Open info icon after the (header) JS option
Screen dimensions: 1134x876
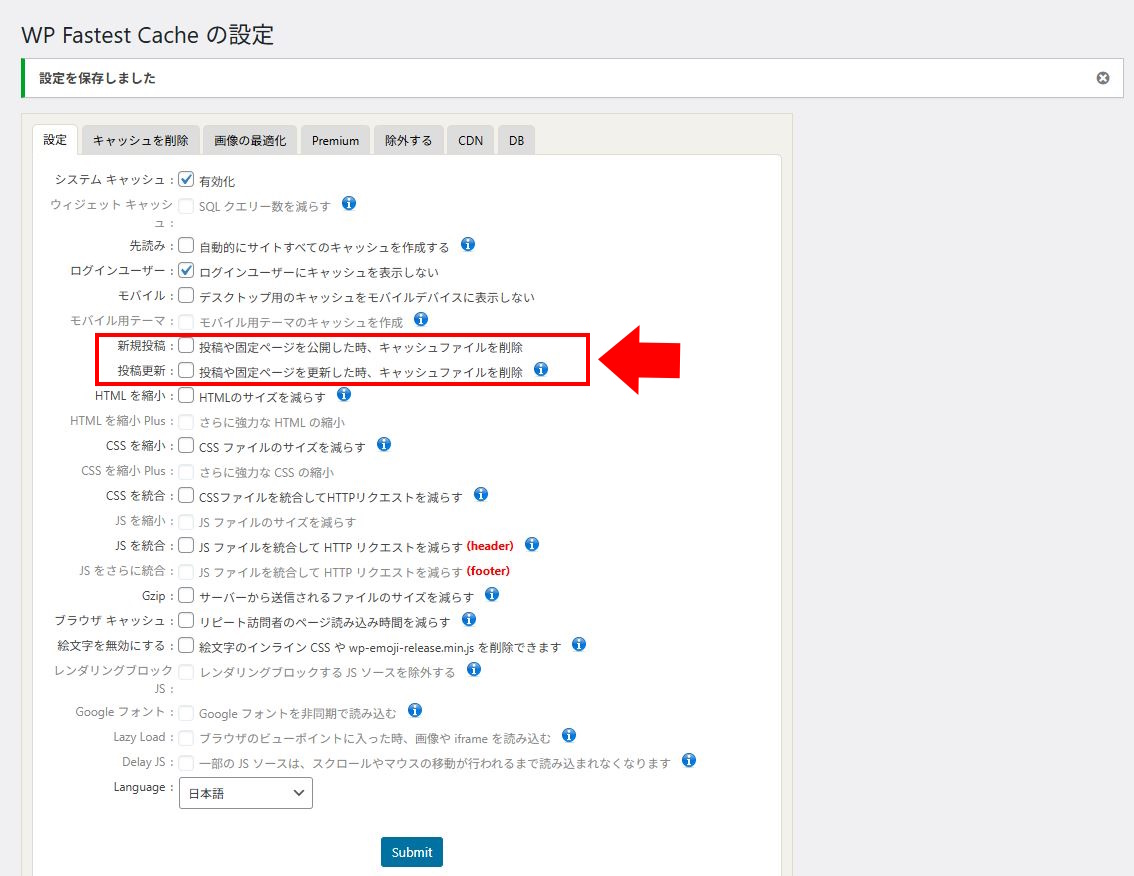[532, 544]
